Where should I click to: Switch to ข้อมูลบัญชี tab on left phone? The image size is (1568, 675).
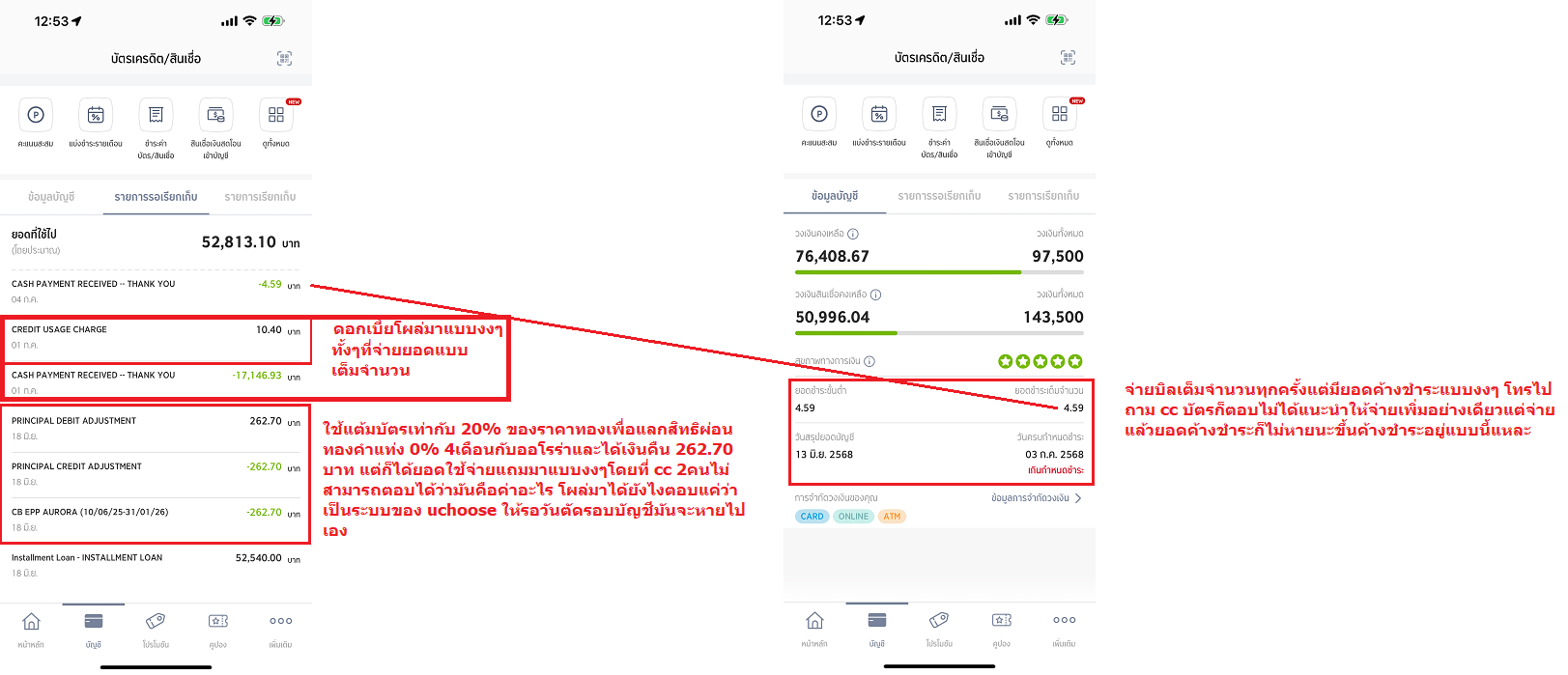(51, 196)
